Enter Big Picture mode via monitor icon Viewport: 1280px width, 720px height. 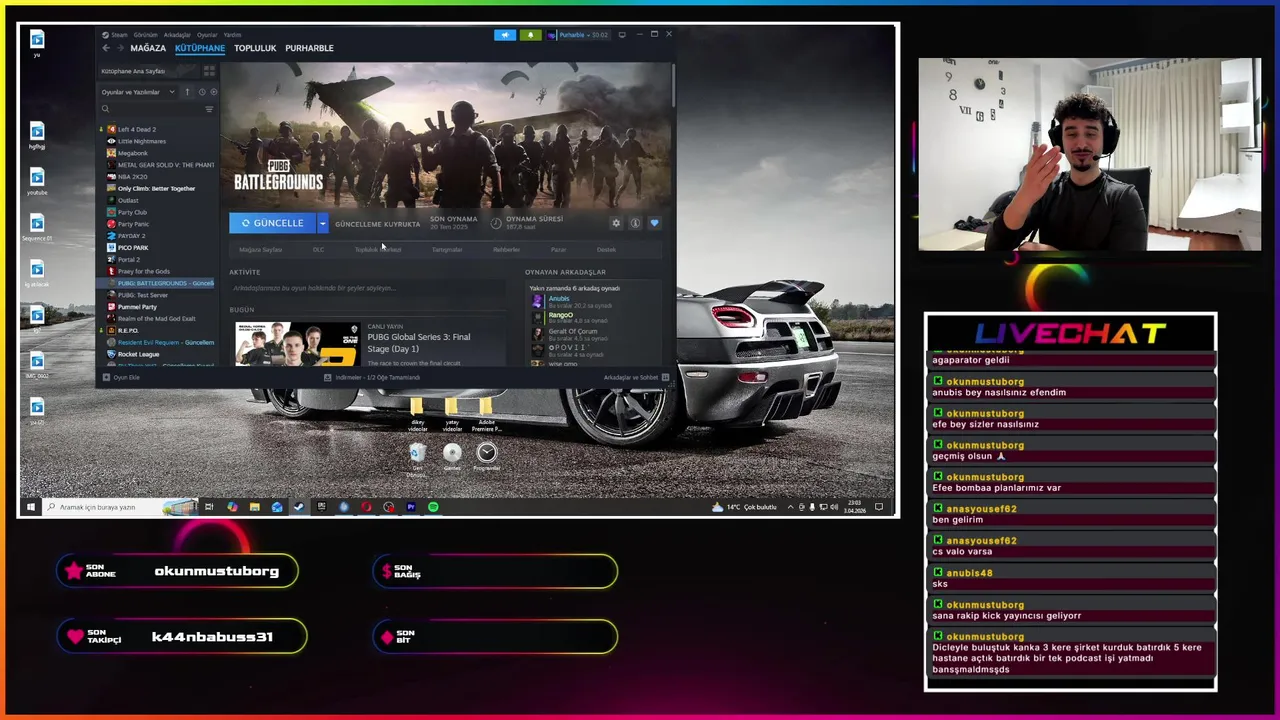[x=622, y=35]
